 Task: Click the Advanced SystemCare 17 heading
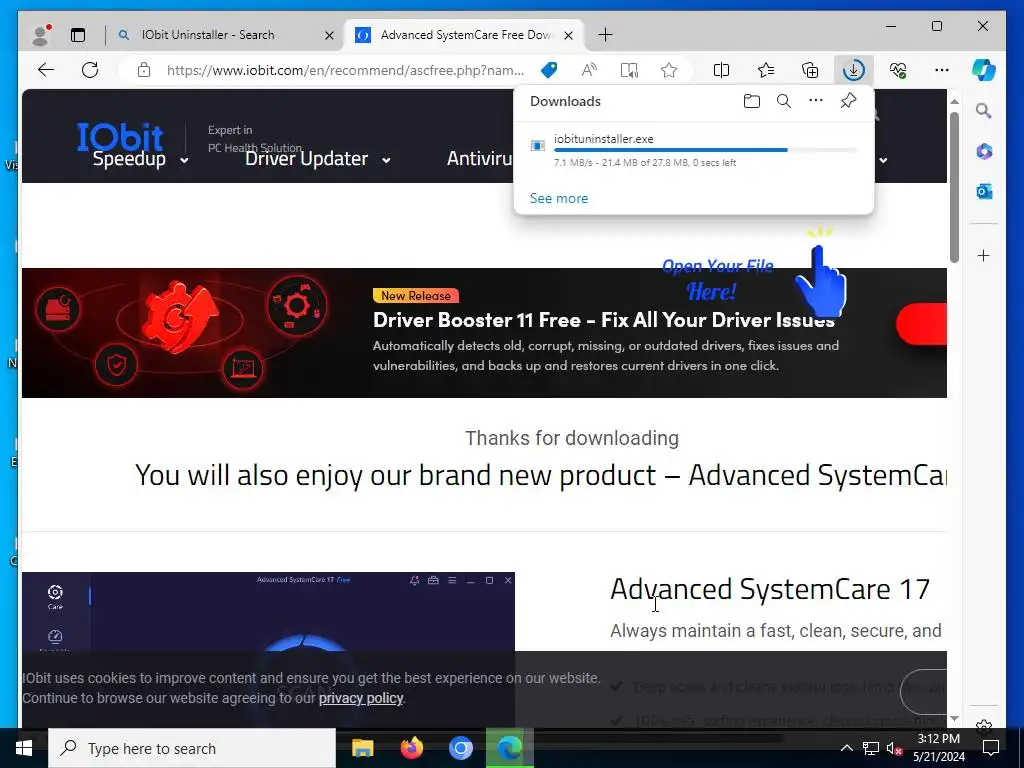pyautogui.click(x=769, y=589)
